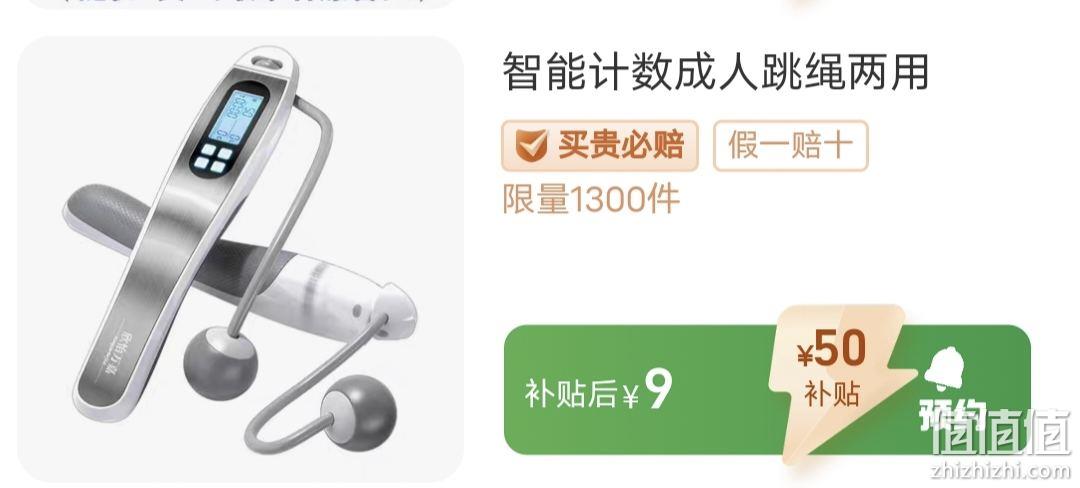This screenshot has width=1080, height=488.
Task: Tap the LCD display on the rope handle
Action: pyautogui.click(x=236, y=116)
